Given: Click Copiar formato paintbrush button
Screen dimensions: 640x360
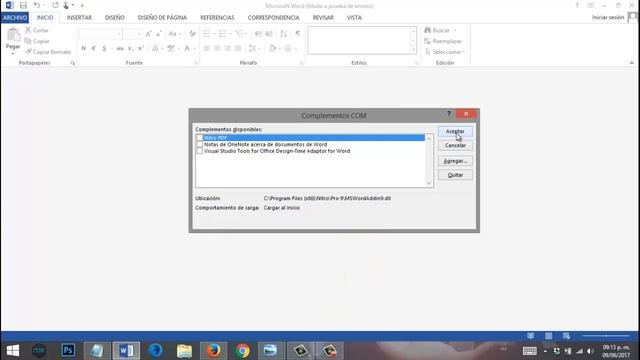Looking at the screenshot, I should [x=48, y=52].
